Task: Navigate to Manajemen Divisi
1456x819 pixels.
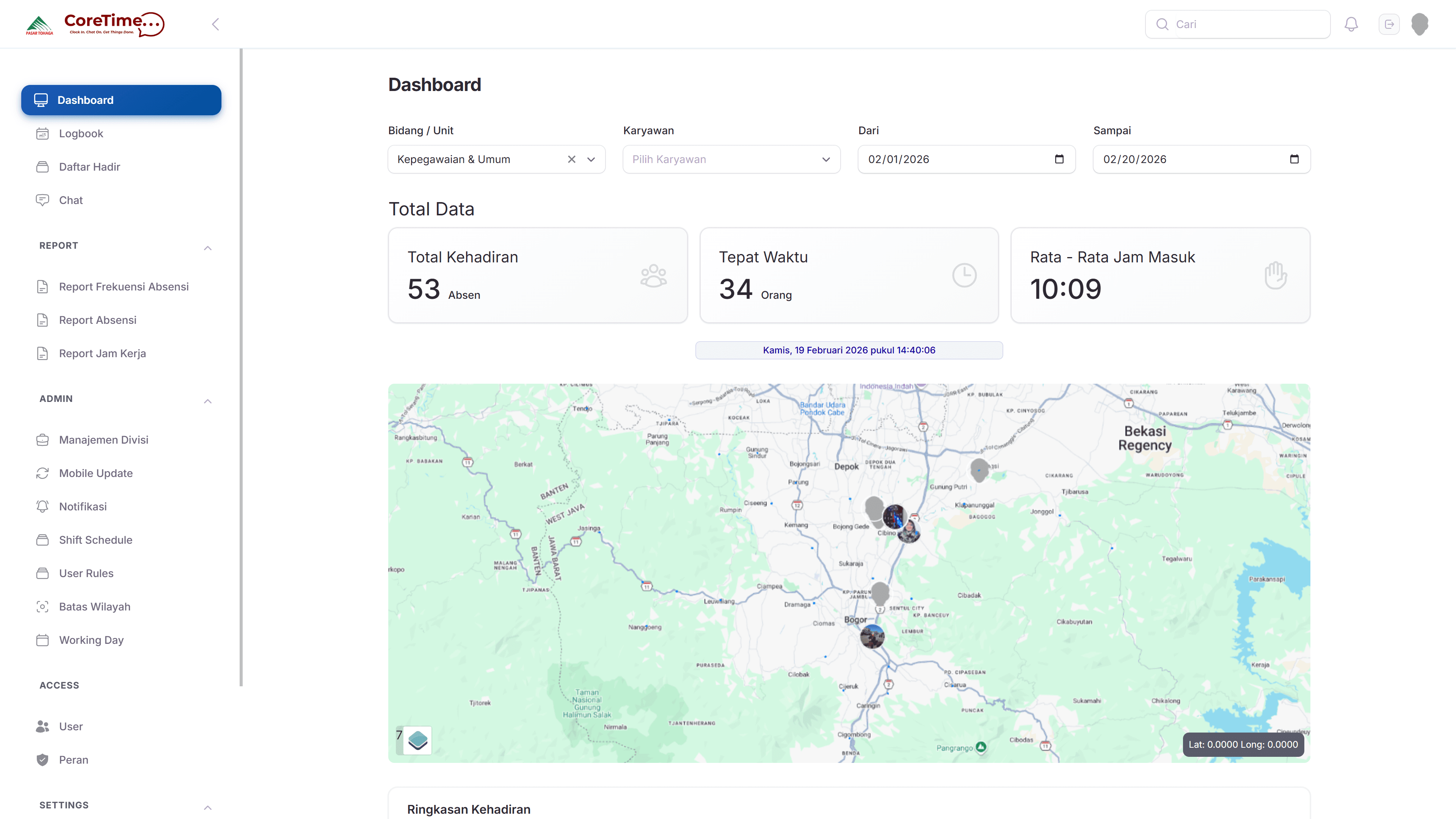Action: tap(104, 440)
